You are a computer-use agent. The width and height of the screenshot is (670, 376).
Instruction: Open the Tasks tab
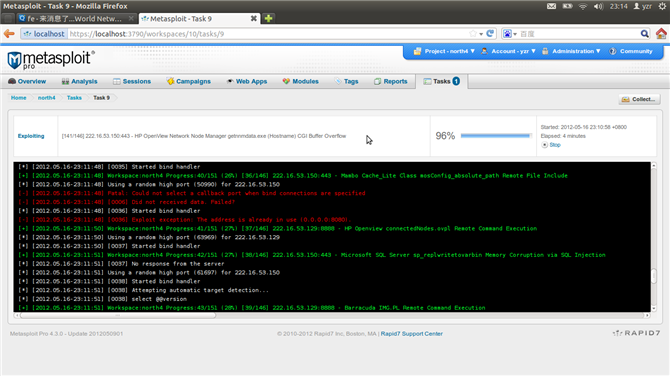(441, 81)
